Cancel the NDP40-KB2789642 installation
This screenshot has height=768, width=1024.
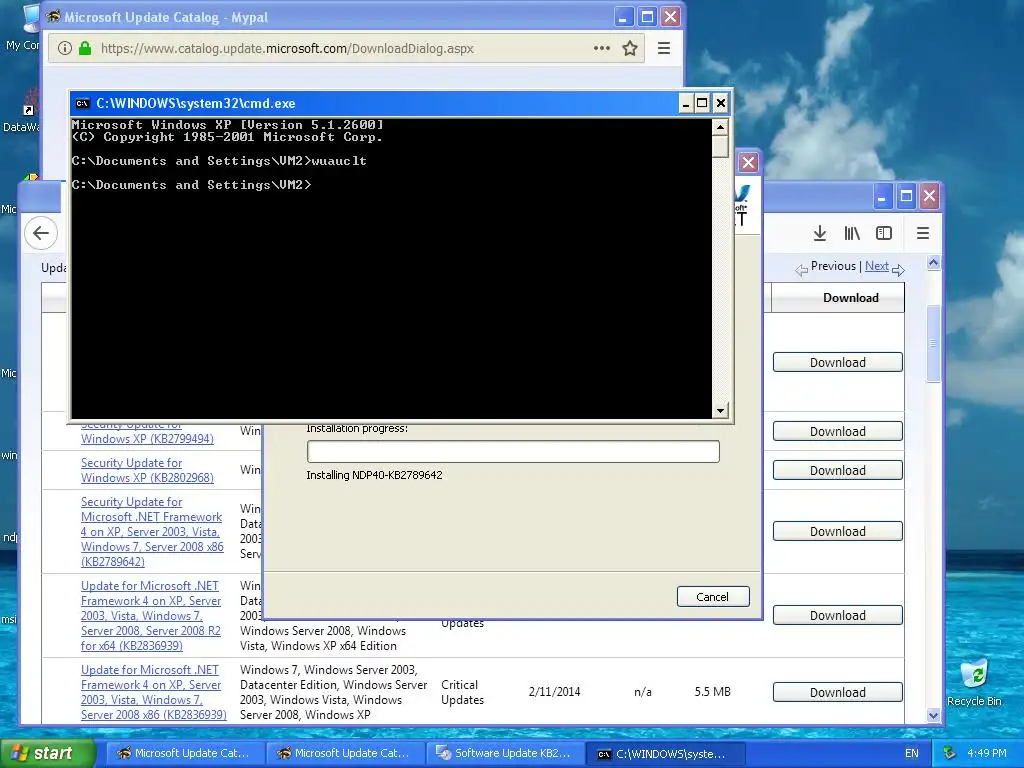pos(712,597)
